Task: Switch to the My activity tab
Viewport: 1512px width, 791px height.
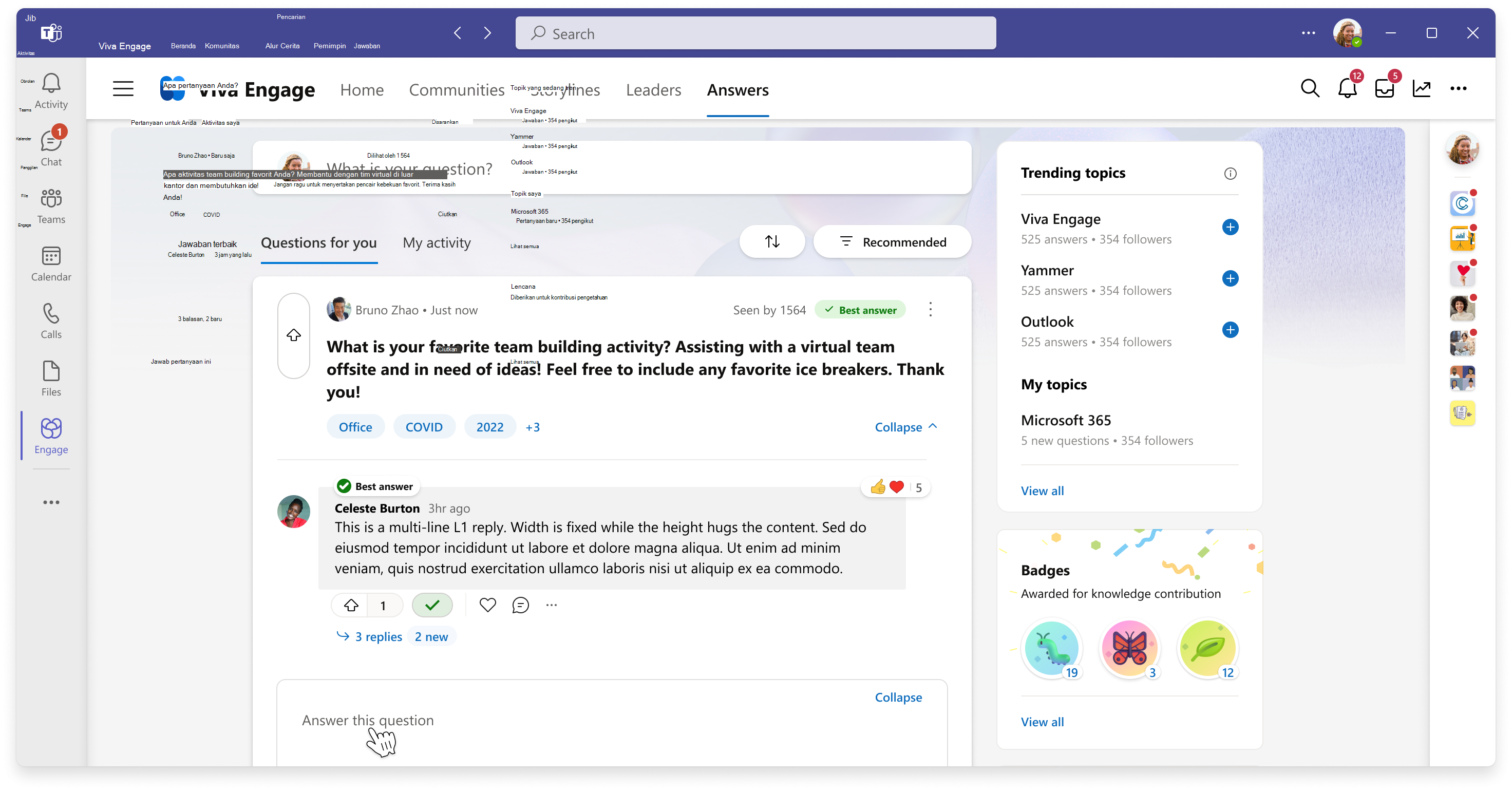Action: pyautogui.click(x=437, y=243)
